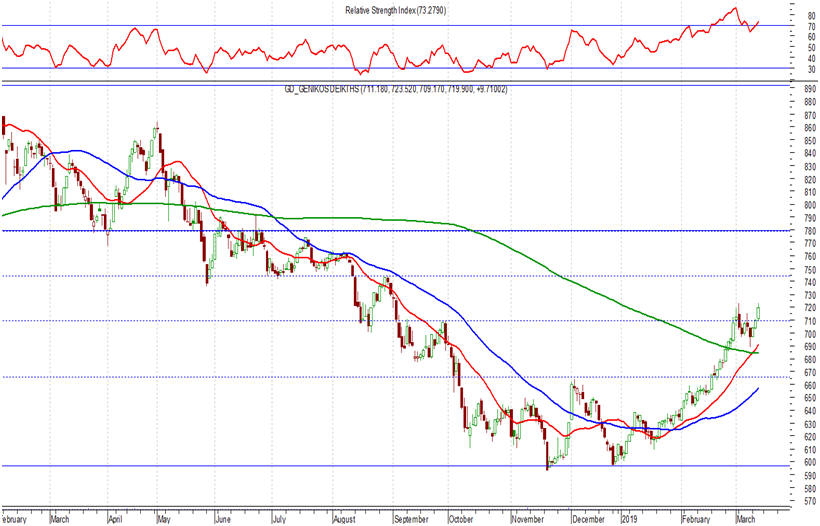Select the "580" price axis label

pyautogui.click(x=810, y=488)
